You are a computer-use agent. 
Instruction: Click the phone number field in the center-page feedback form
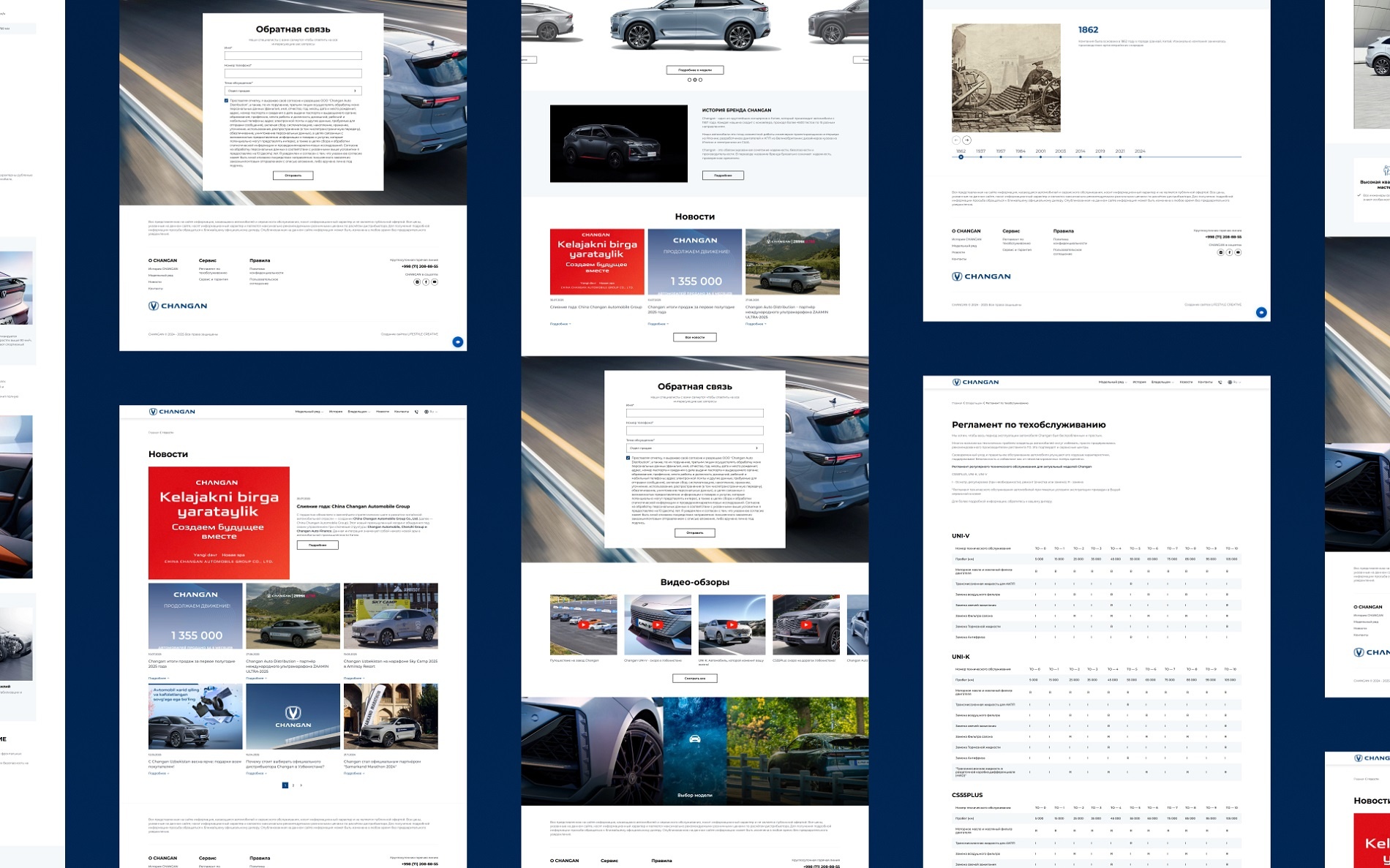pos(694,431)
